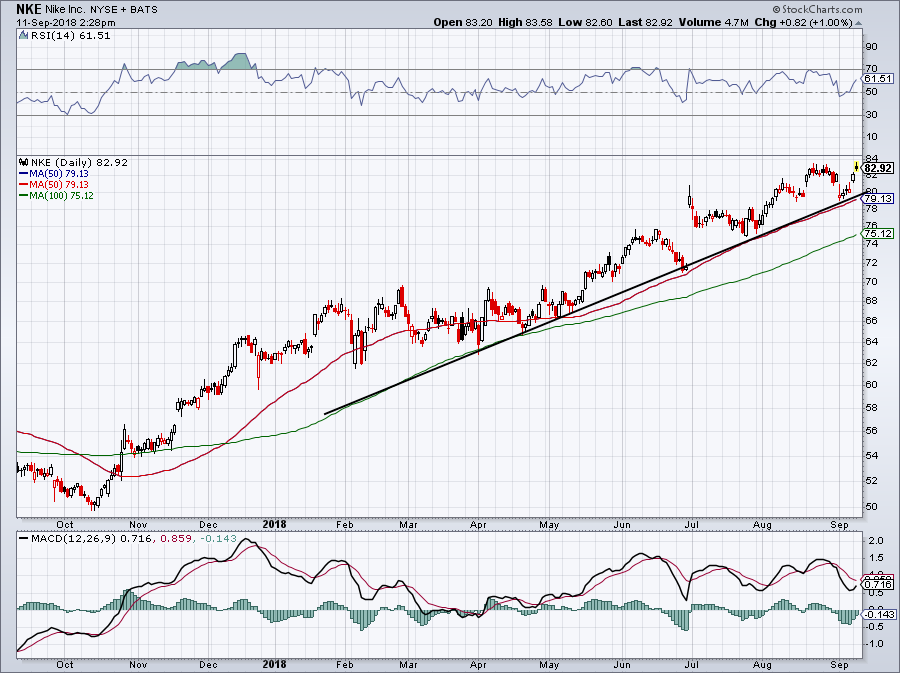Screen dimensions: 900x673
Task: Click the 'RSI(14) 61.51' legend text
Action: click(71, 36)
